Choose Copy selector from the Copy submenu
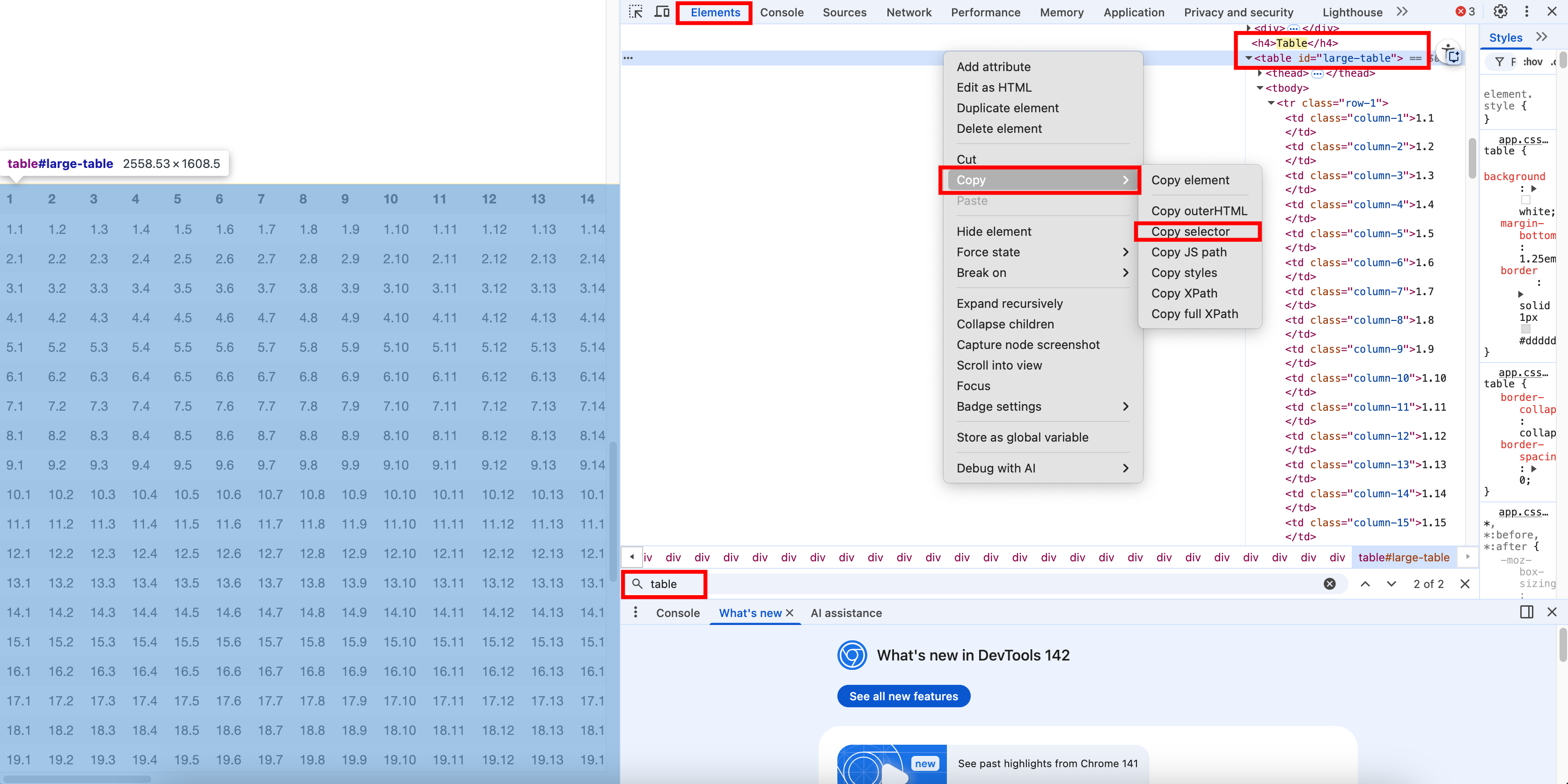The width and height of the screenshot is (1568, 784). pyautogui.click(x=1191, y=231)
